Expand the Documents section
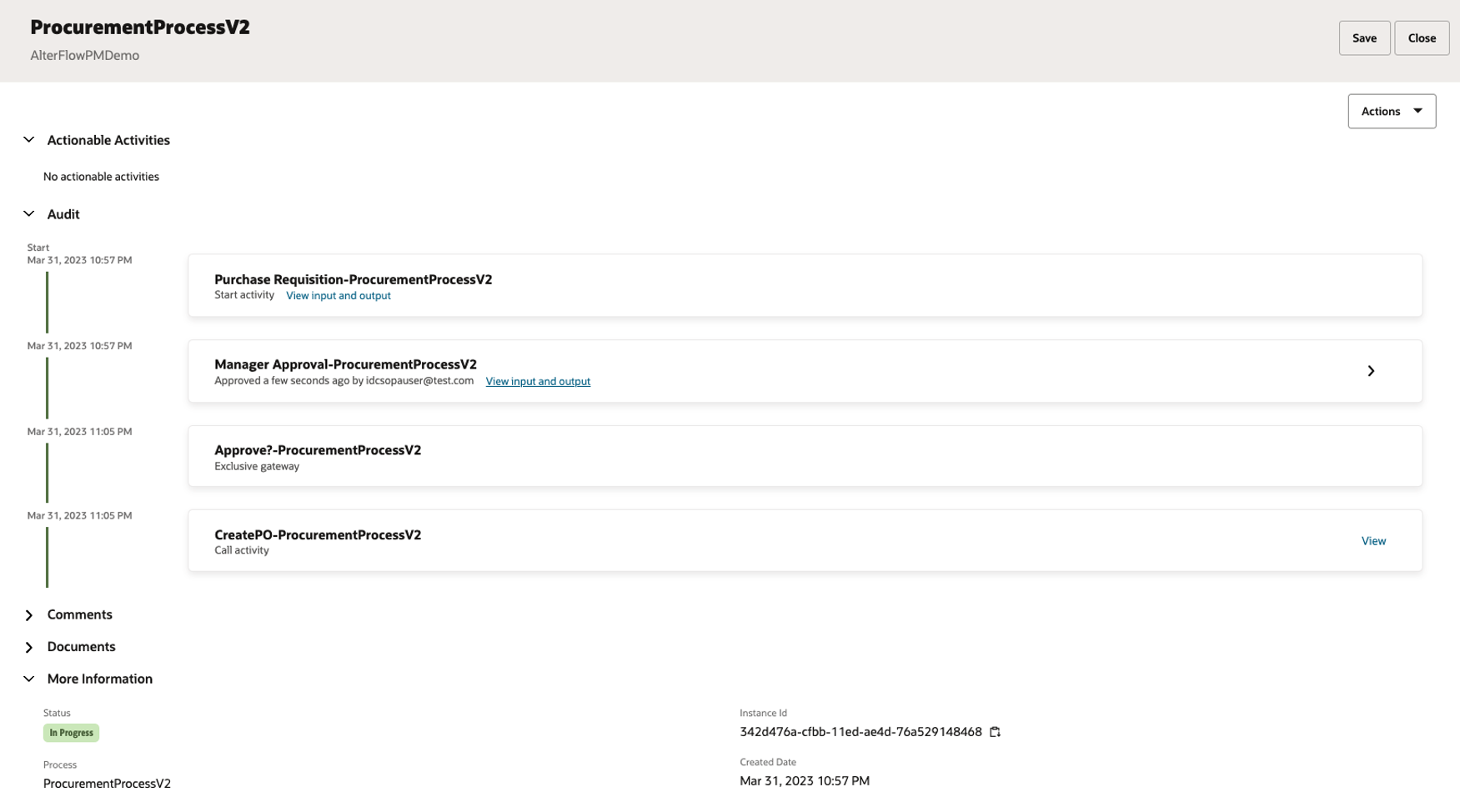 (x=28, y=646)
